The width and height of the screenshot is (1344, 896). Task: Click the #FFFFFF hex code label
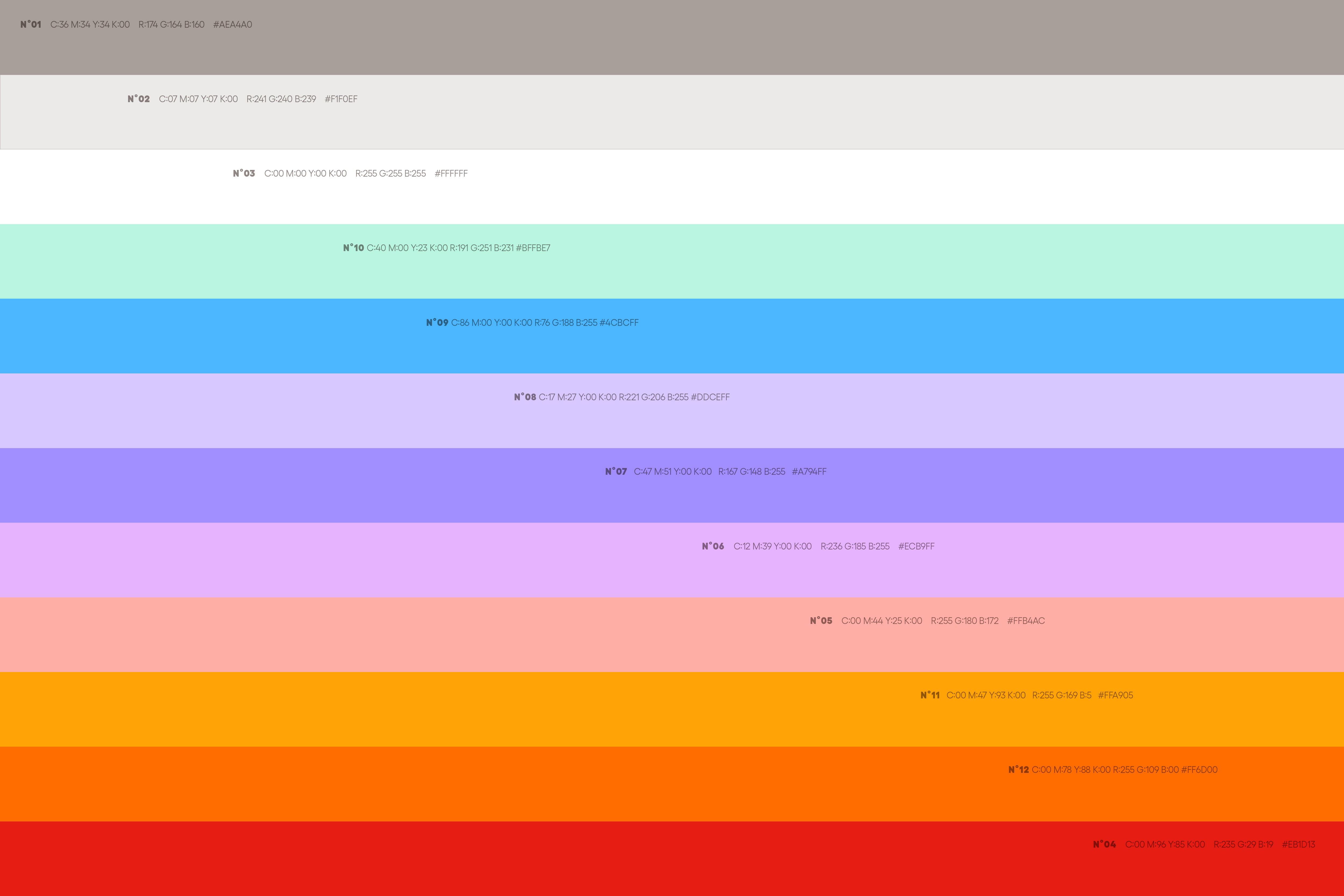[451, 173]
